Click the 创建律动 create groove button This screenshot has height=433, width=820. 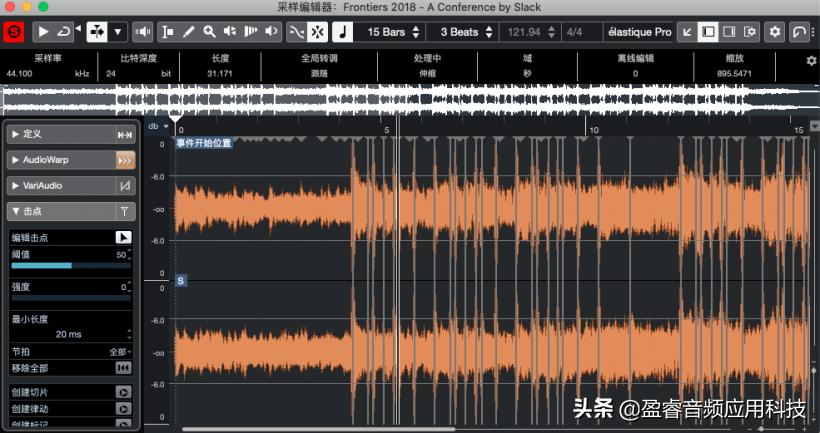123,409
